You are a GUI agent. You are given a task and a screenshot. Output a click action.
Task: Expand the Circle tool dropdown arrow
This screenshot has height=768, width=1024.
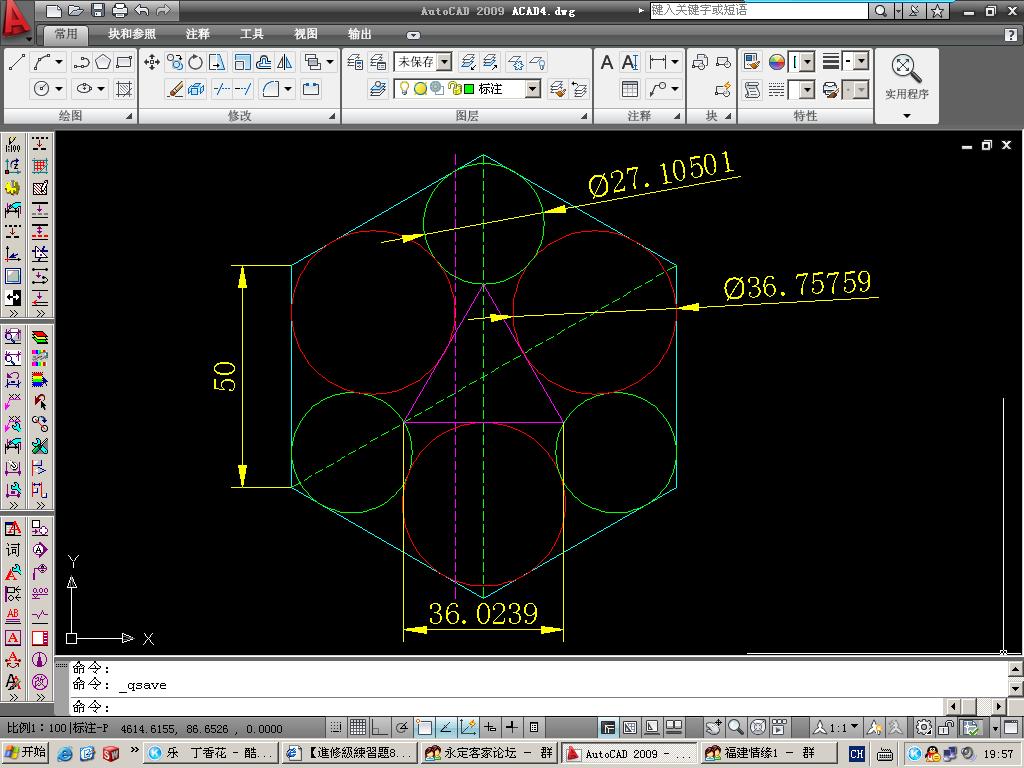59,89
